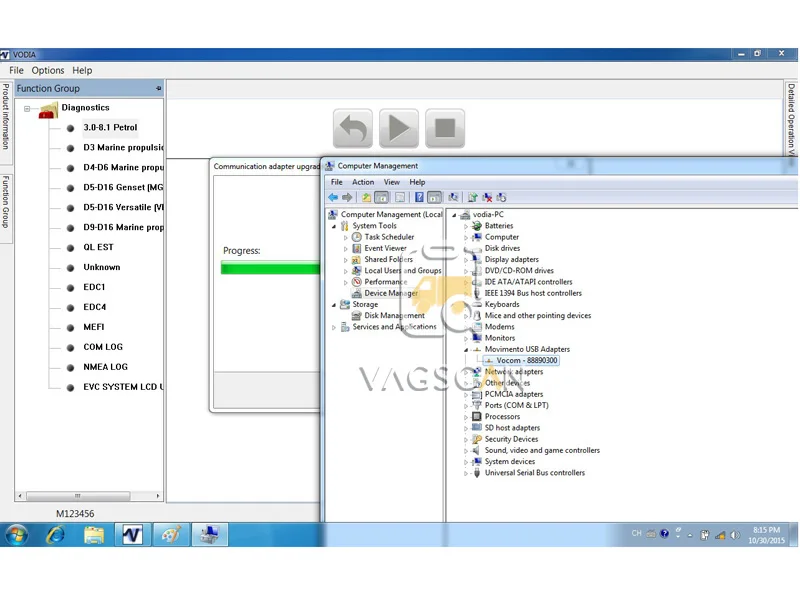Select 3.0-8.1 Petrol diagnostics item

[110, 128]
